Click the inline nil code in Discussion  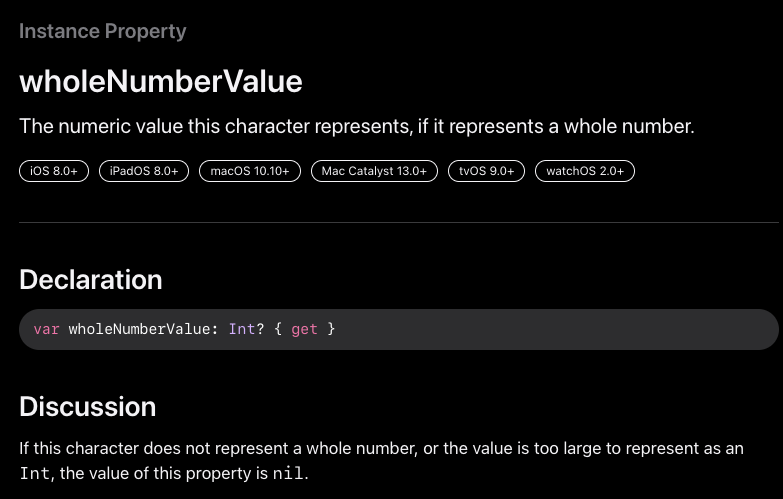[x=288, y=473]
